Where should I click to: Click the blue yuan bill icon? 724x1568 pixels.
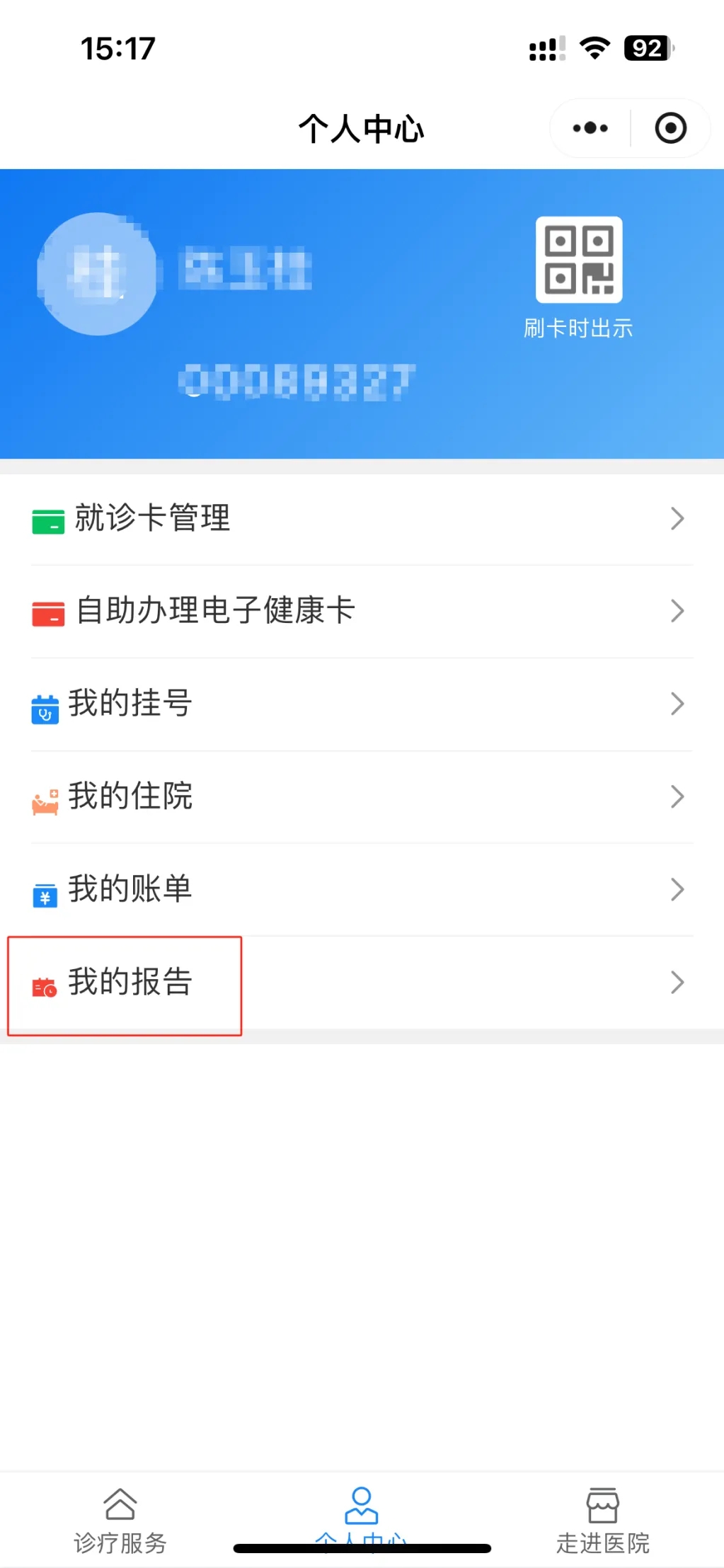pos(45,895)
